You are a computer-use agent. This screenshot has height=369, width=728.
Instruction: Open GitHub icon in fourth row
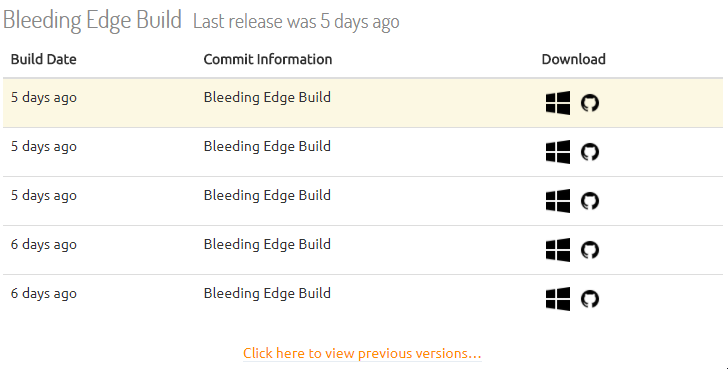click(590, 250)
